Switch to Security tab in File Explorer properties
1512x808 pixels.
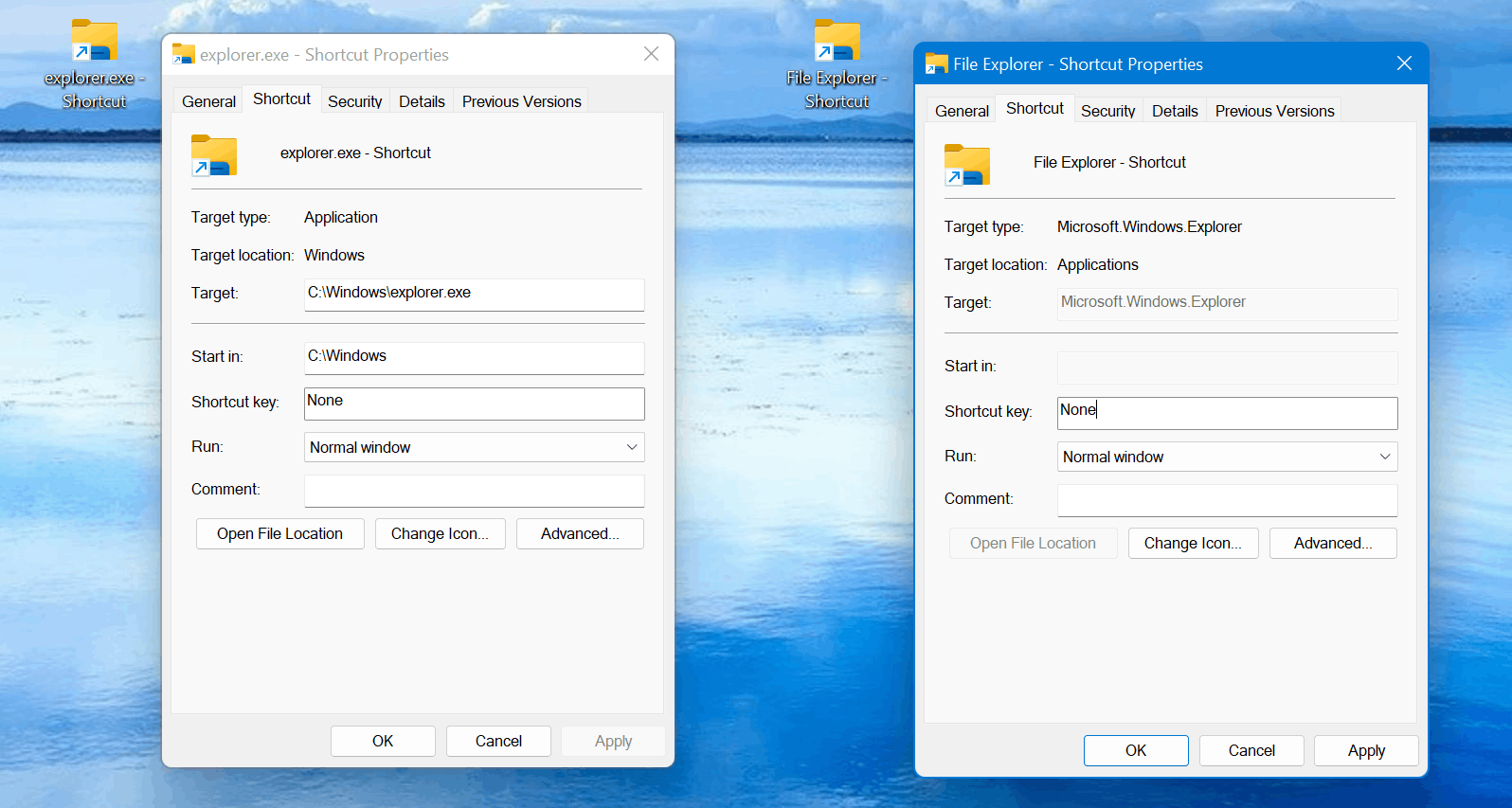1108,111
